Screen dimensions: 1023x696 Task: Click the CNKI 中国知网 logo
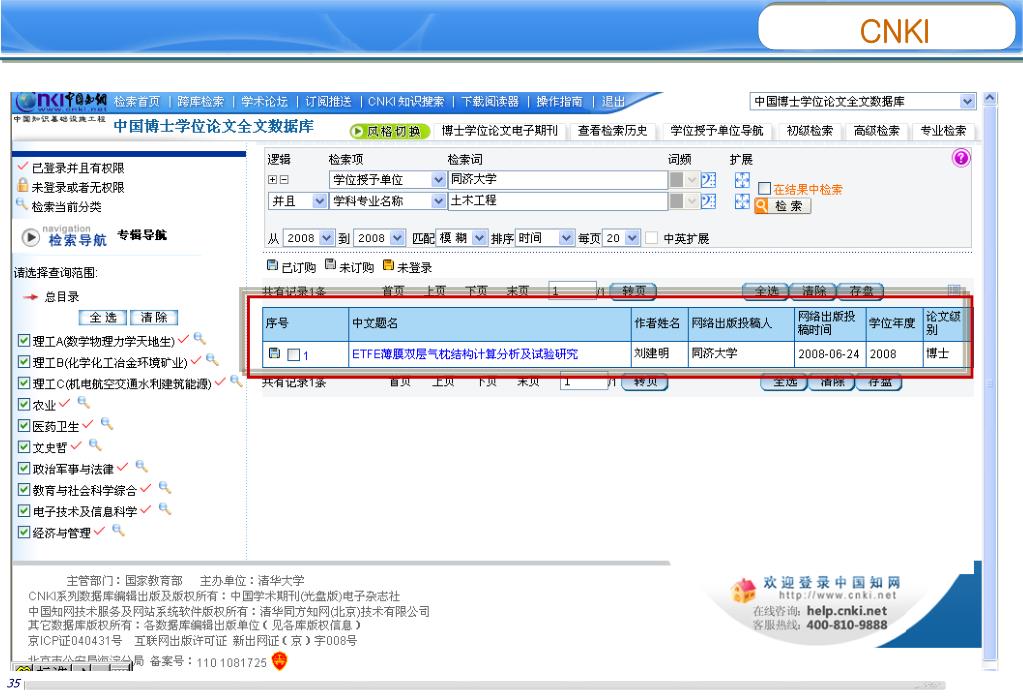61,103
